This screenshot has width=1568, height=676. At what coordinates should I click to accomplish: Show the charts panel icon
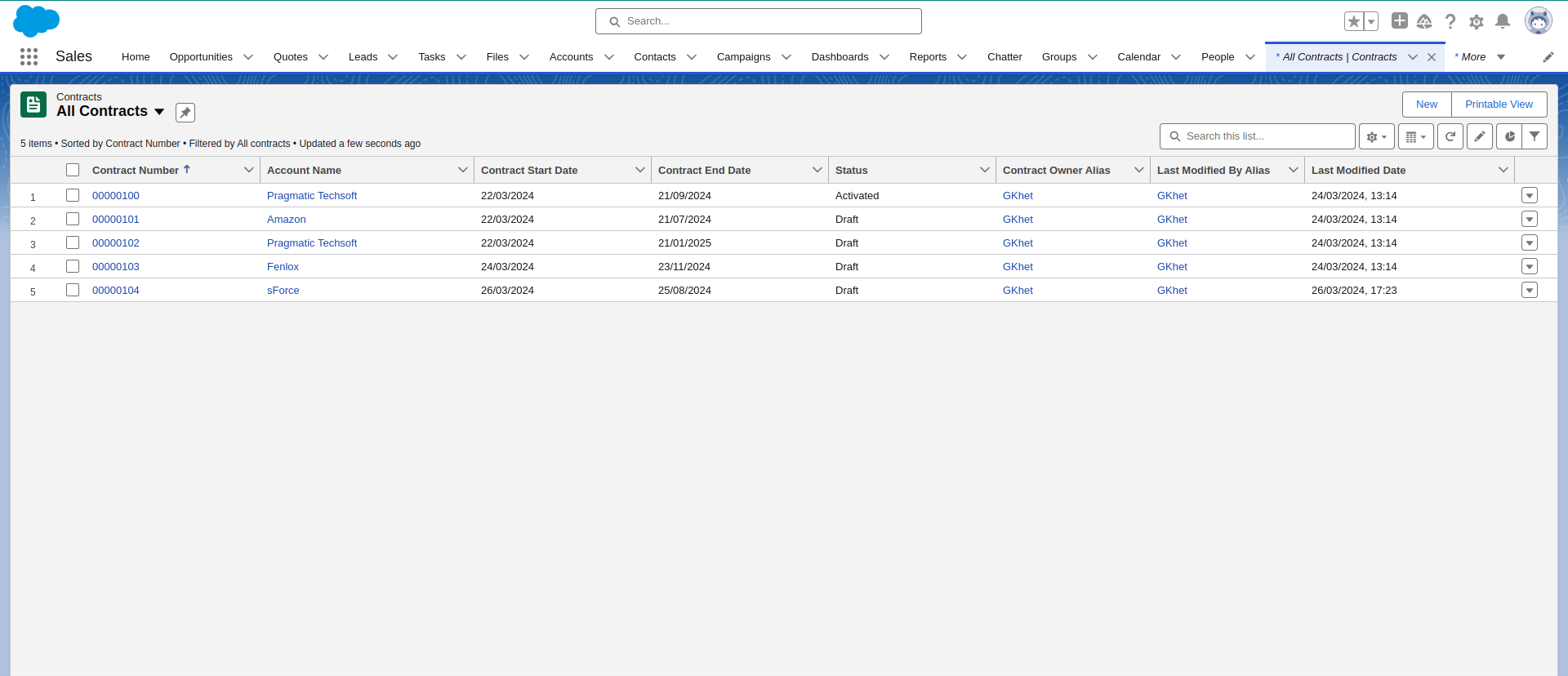pyautogui.click(x=1509, y=136)
